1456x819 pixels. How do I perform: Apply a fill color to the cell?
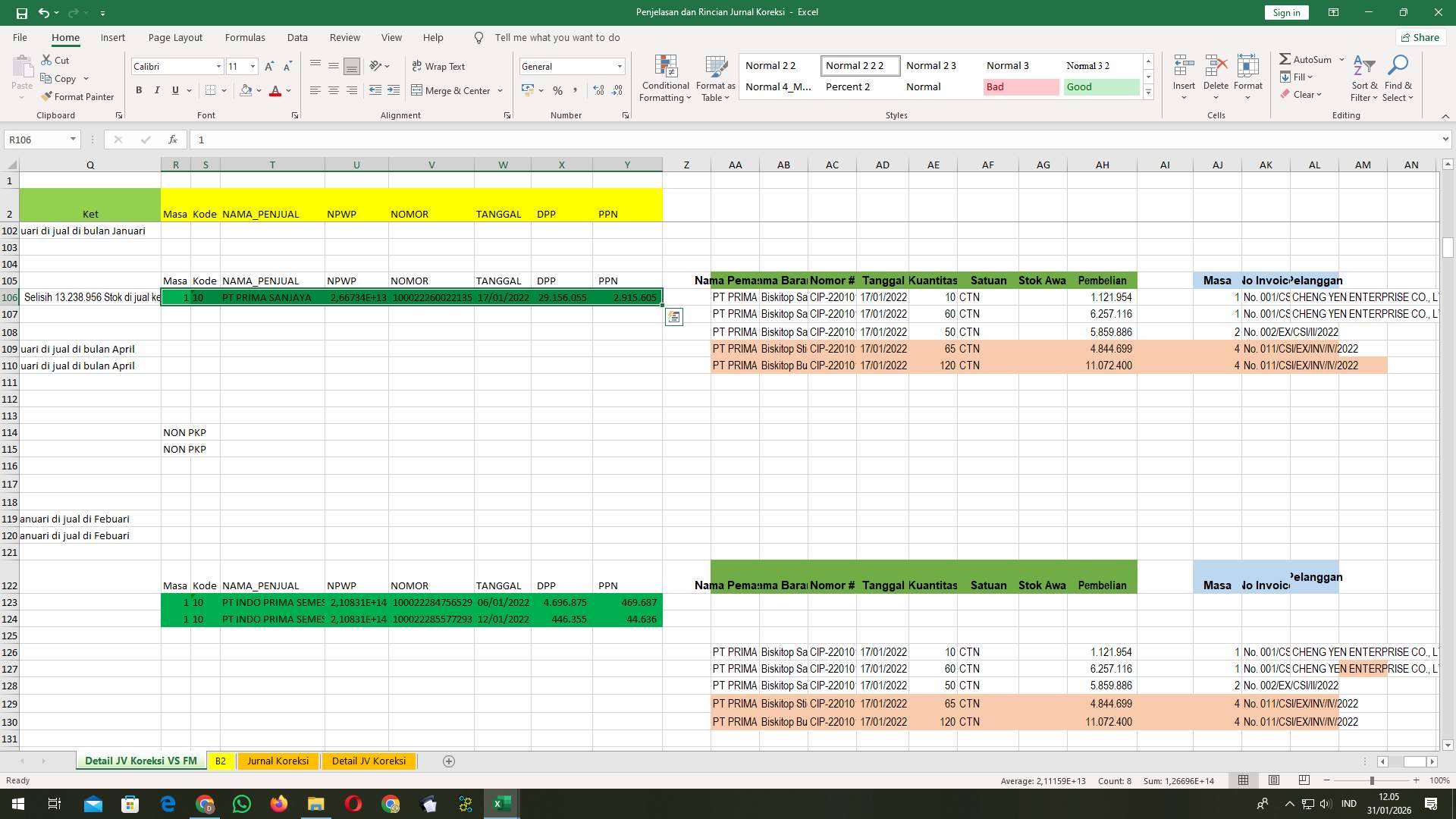coord(245,90)
